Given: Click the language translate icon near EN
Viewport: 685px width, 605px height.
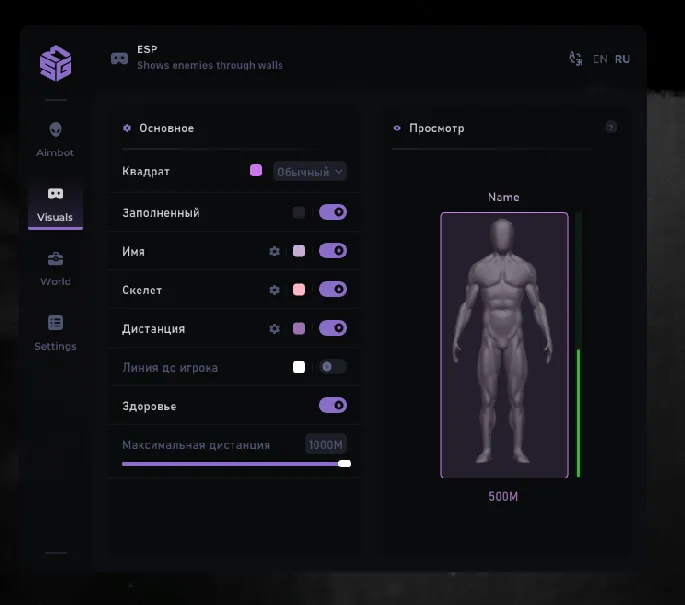Looking at the screenshot, I should pos(575,59).
